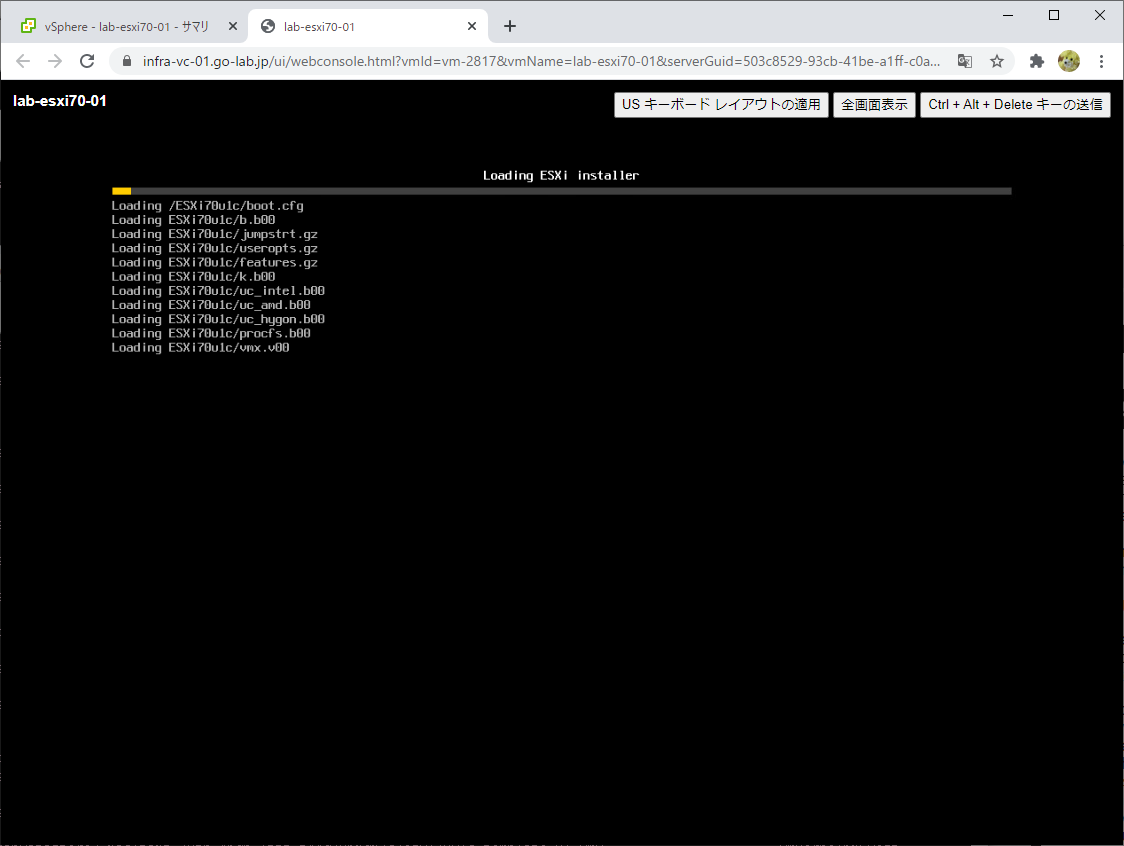Click the line loading boot.cfg

coord(207,206)
